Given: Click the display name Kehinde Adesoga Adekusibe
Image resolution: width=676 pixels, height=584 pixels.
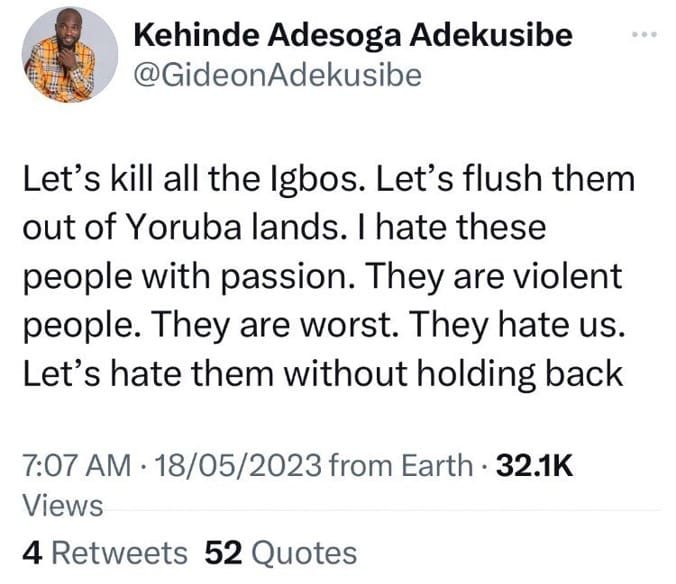Looking at the screenshot, I should [x=353, y=35].
